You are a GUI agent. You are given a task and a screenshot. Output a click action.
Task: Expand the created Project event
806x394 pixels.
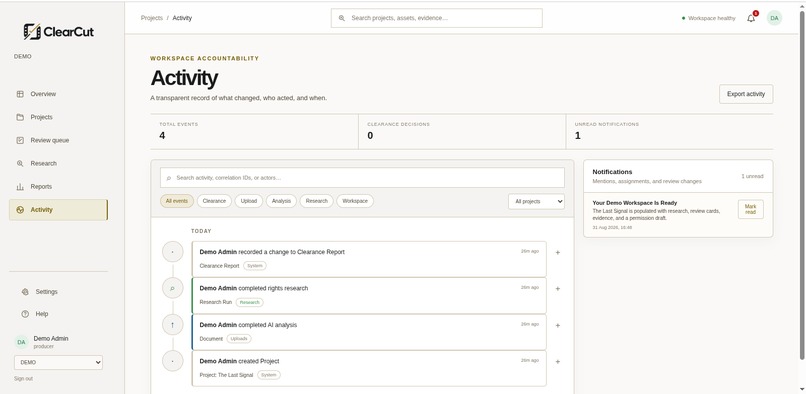pyautogui.click(x=558, y=362)
